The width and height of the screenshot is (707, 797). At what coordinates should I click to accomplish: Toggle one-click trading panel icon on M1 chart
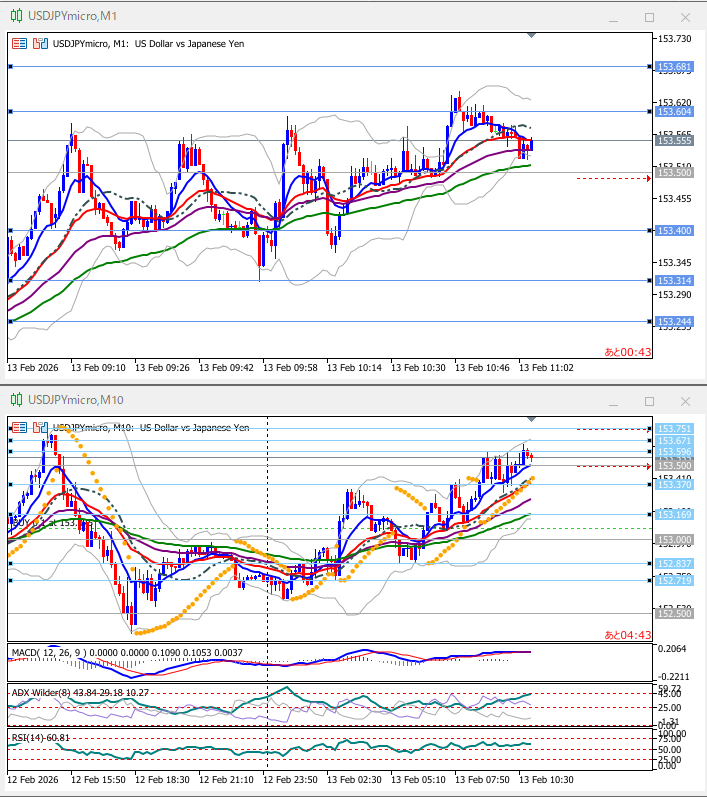pos(20,44)
